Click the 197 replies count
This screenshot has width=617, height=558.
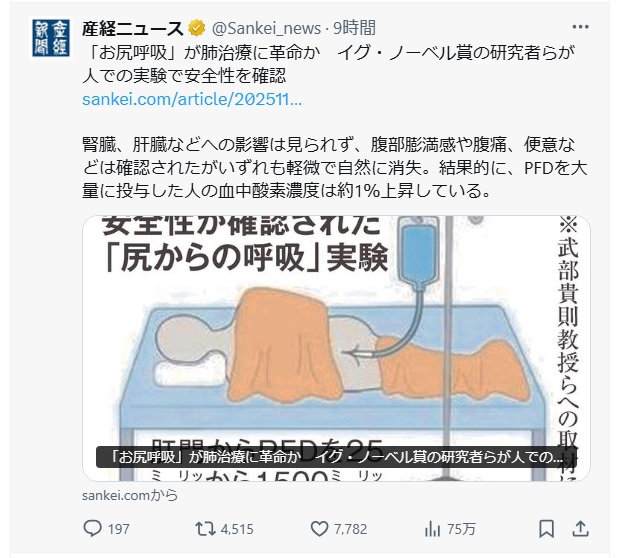click(118, 529)
